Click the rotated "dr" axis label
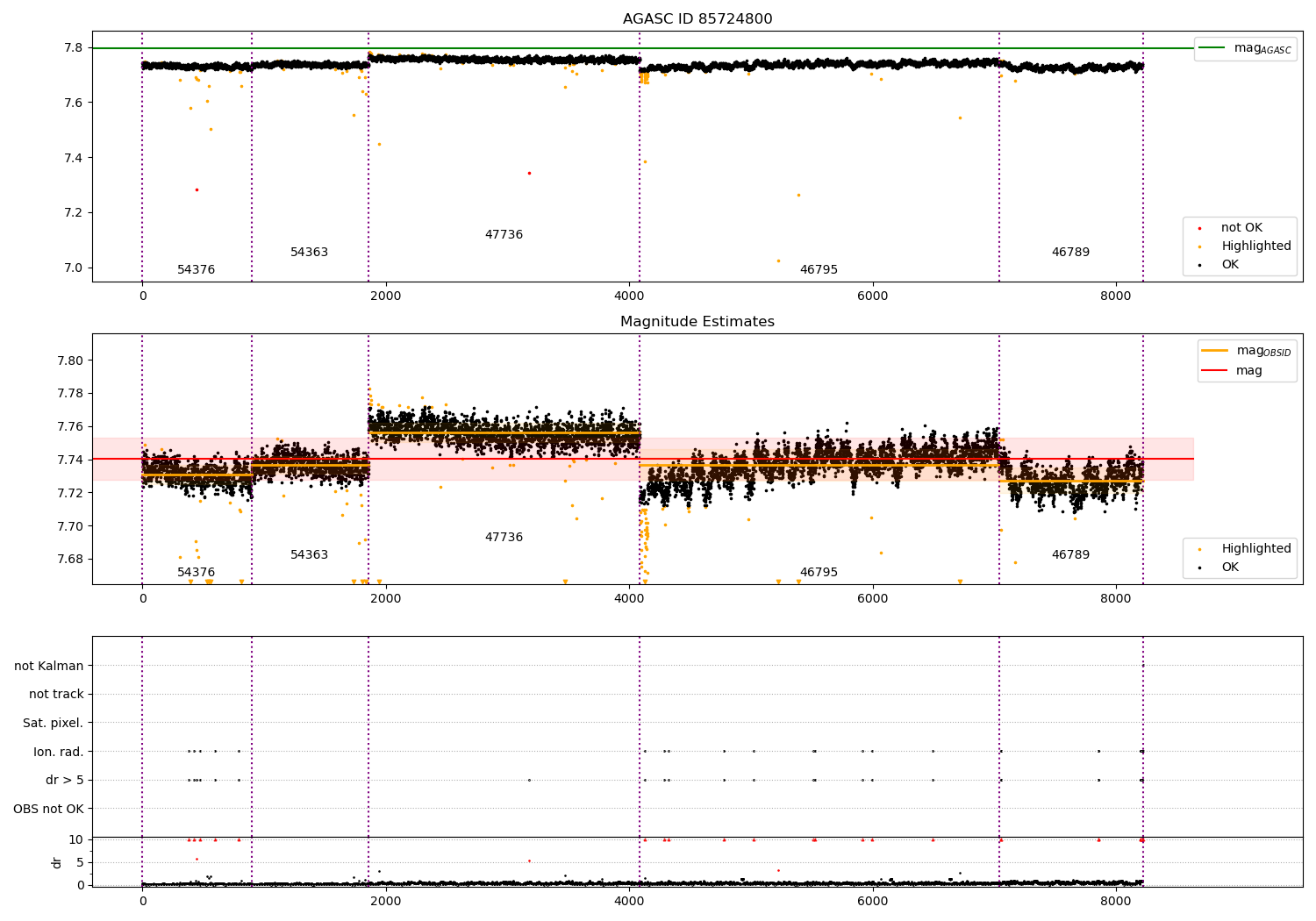The height and width of the screenshot is (921, 1316). click(57, 862)
